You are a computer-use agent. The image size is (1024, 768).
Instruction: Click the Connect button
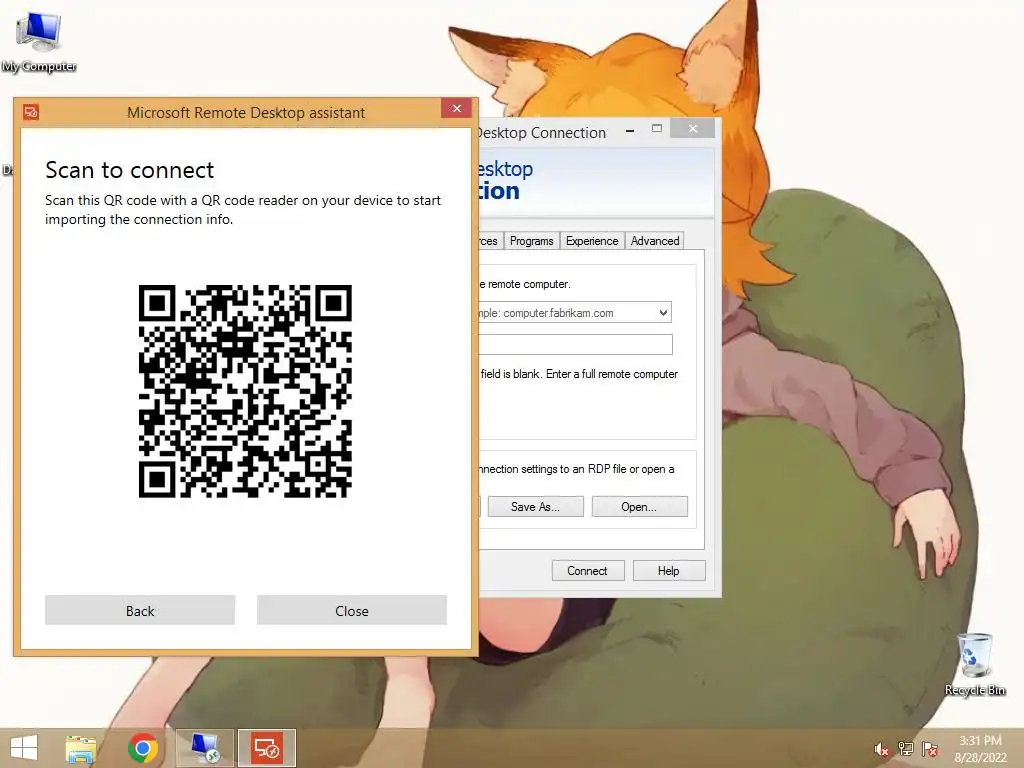588,571
